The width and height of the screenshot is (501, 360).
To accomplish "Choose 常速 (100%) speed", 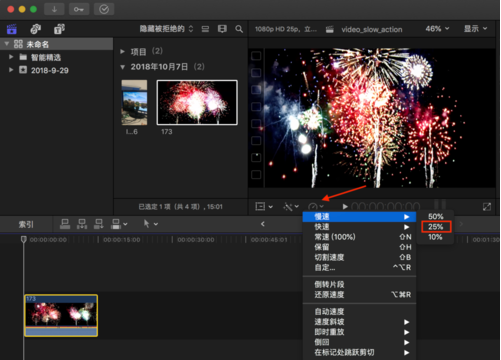I will click(359, 237).
